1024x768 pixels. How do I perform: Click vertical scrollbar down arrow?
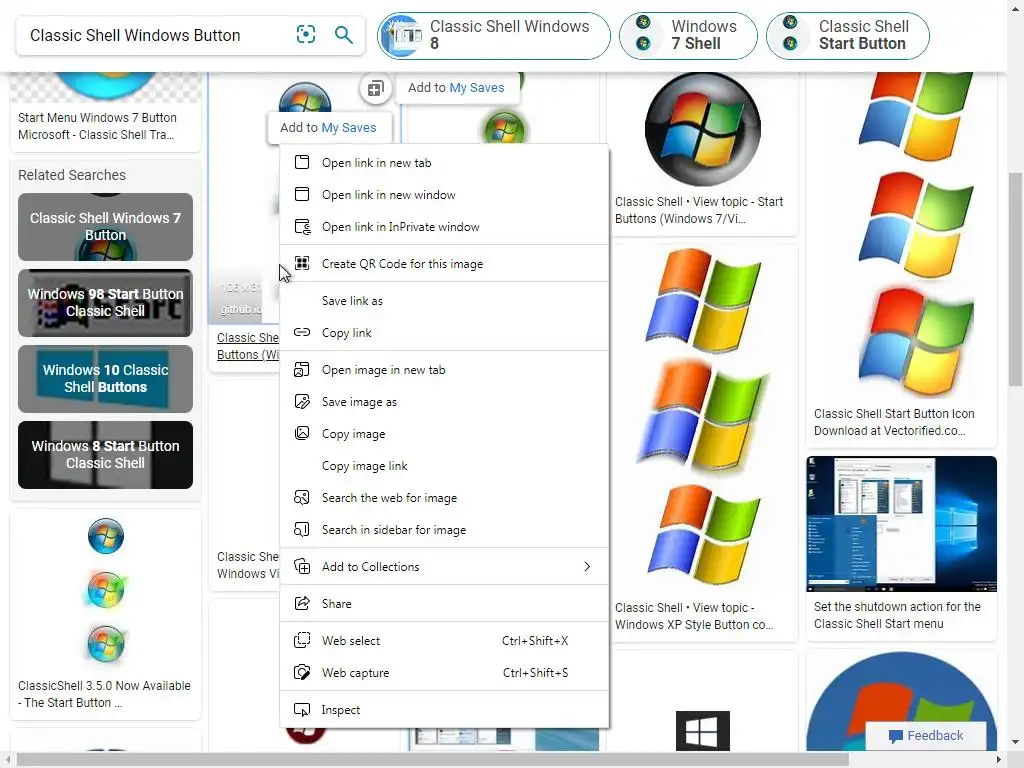[1015, 742]
